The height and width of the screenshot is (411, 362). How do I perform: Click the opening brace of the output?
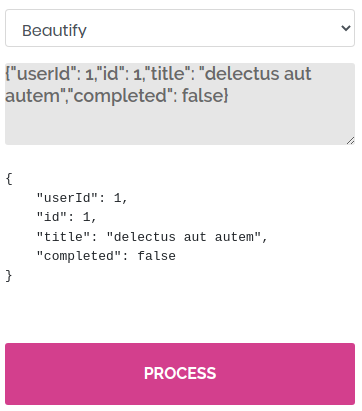coord(9,179)
